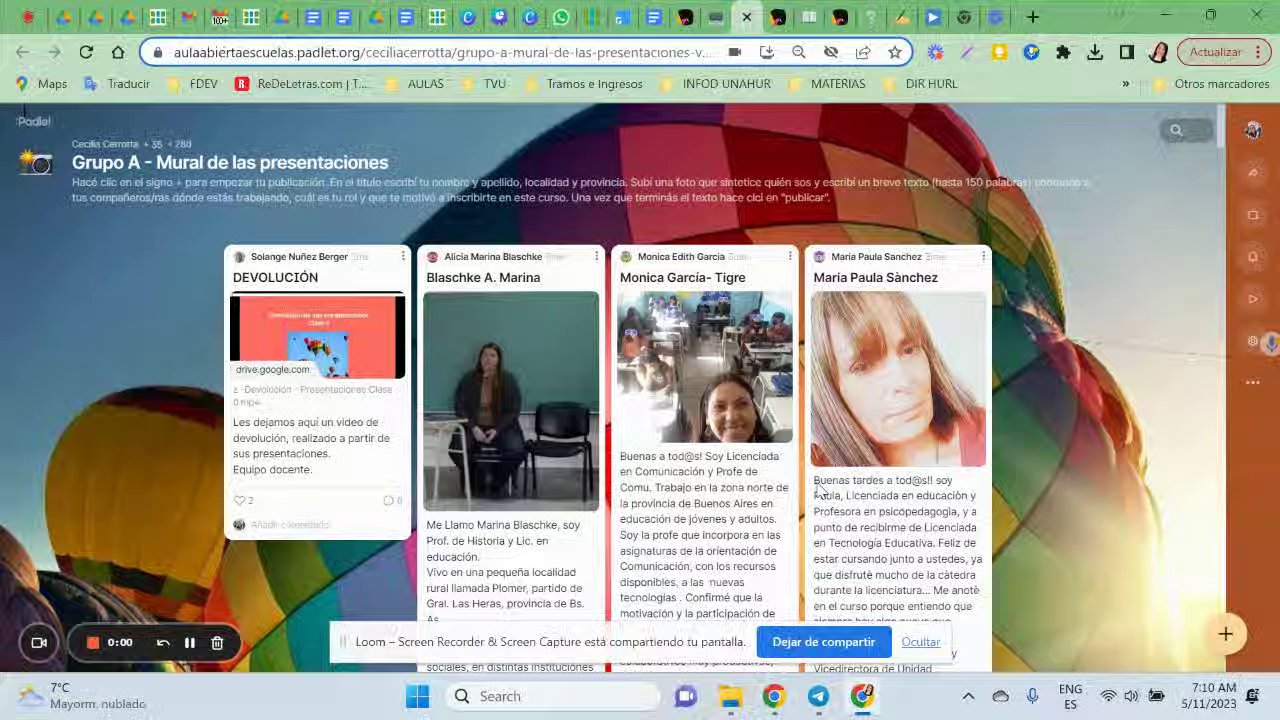The height and width of the screenshot is (720, 1280).
Task: Open the options menu on Monica García- Tigre post
Action: point(790,257)
